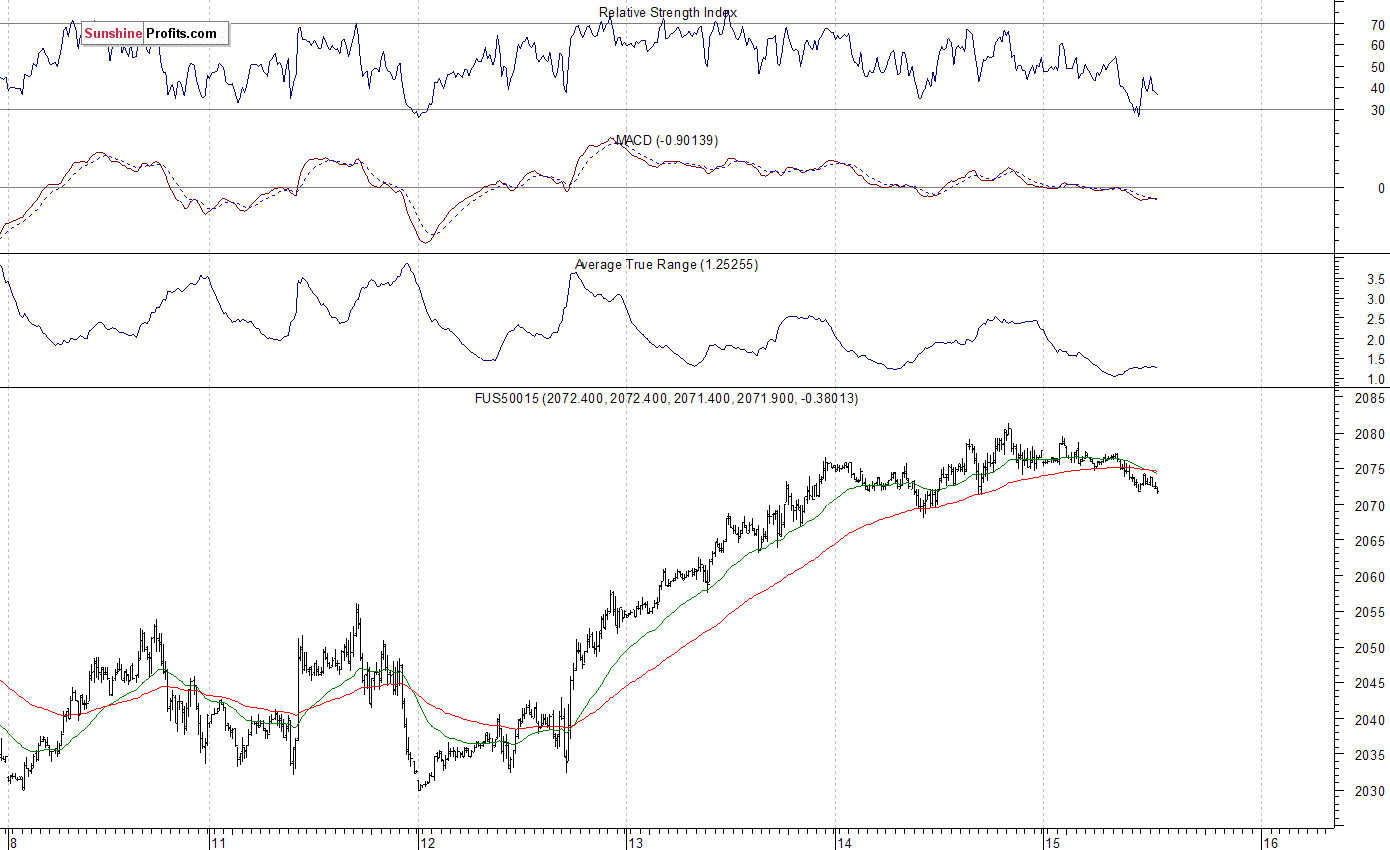The image size is (1390, 850).
Task: Click the SunshineProfits.com logo
Action: [154, 34]
